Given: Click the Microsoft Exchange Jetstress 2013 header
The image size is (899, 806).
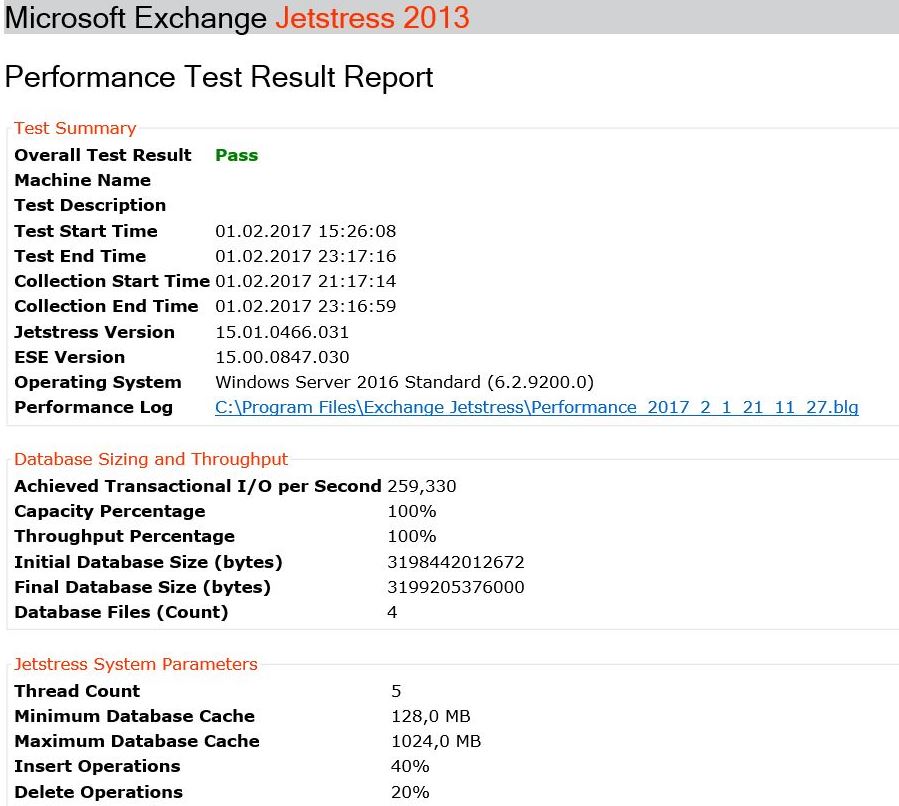Looking at the screenshot, I should coord(237,17).
